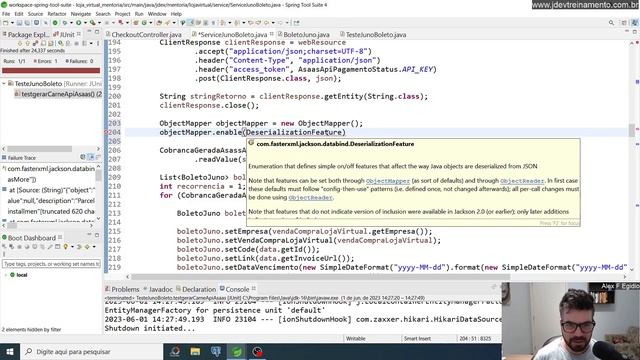The image size is (640, 360).
Task: Collapse the TesteJunoBoleto test tree node
Action: pos(4,83)
